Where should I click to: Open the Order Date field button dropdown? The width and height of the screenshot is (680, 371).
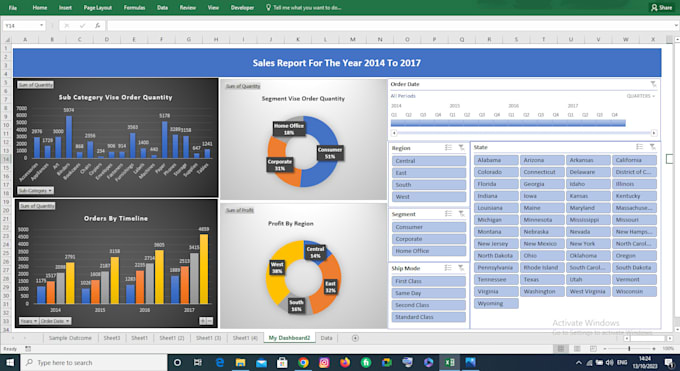[56, 321]
